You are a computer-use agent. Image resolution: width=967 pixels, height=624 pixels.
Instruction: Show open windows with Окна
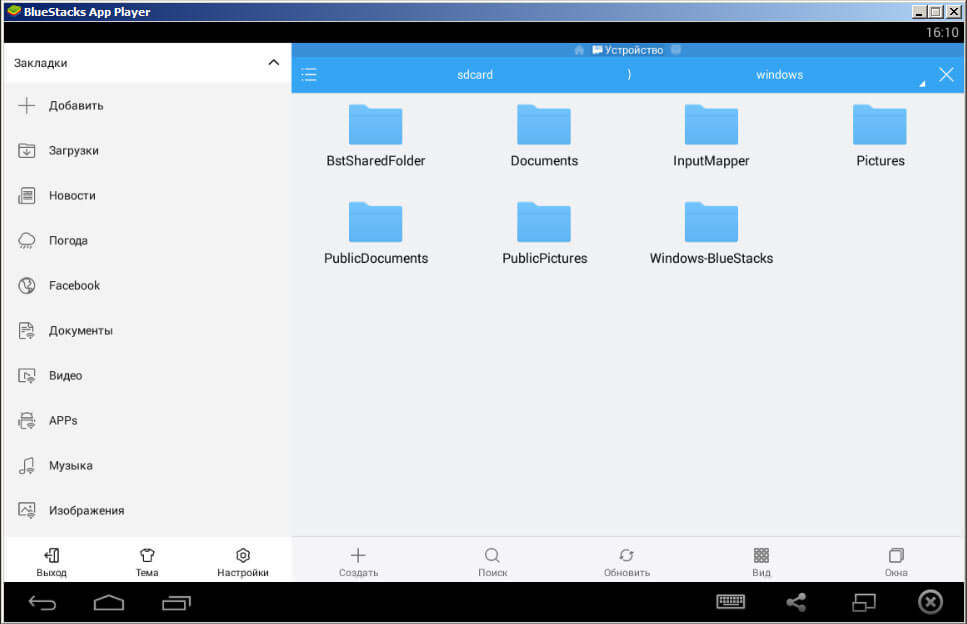(x=896, y=562)
